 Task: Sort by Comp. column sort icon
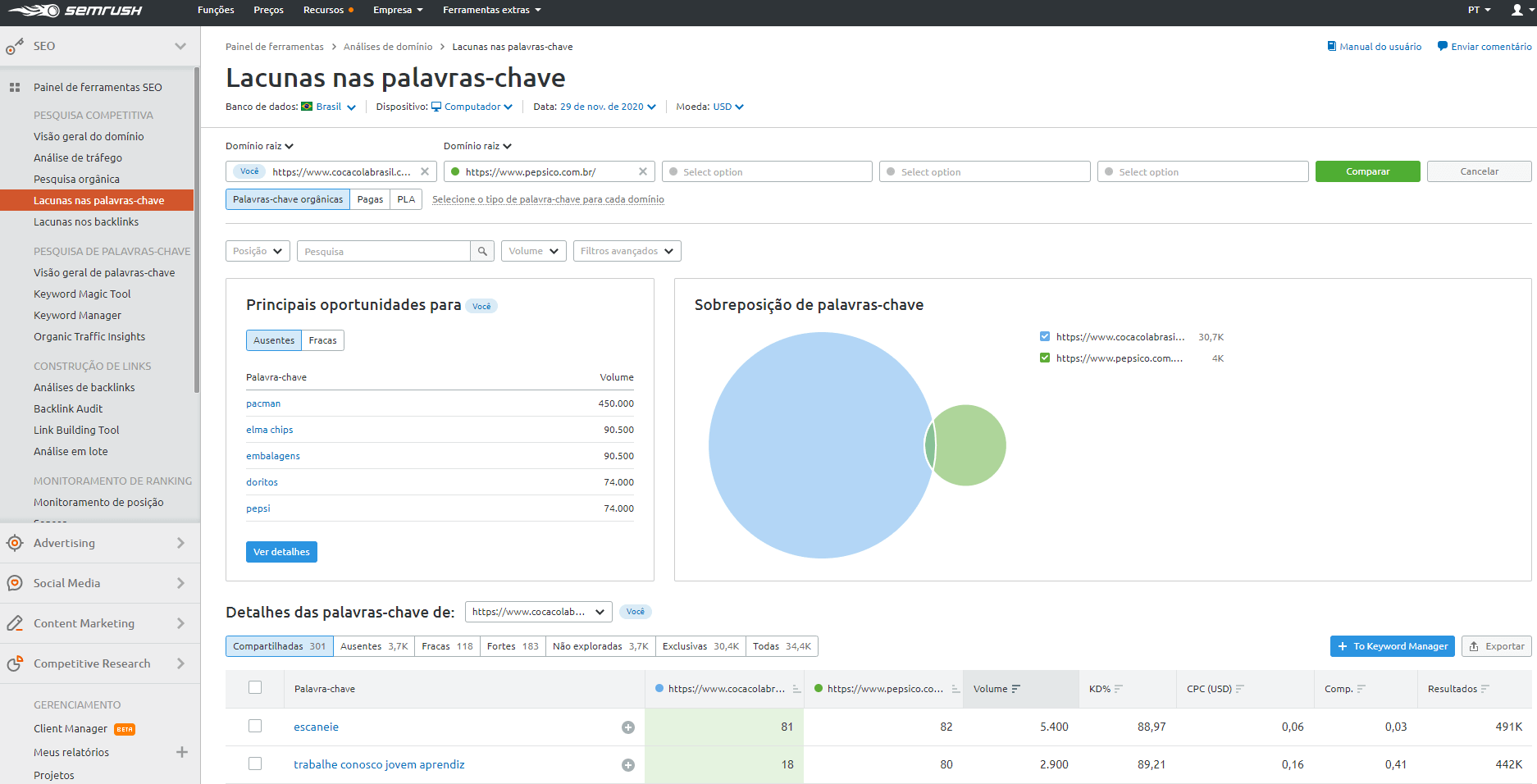pyautogui.click(x=1361, y=689)
